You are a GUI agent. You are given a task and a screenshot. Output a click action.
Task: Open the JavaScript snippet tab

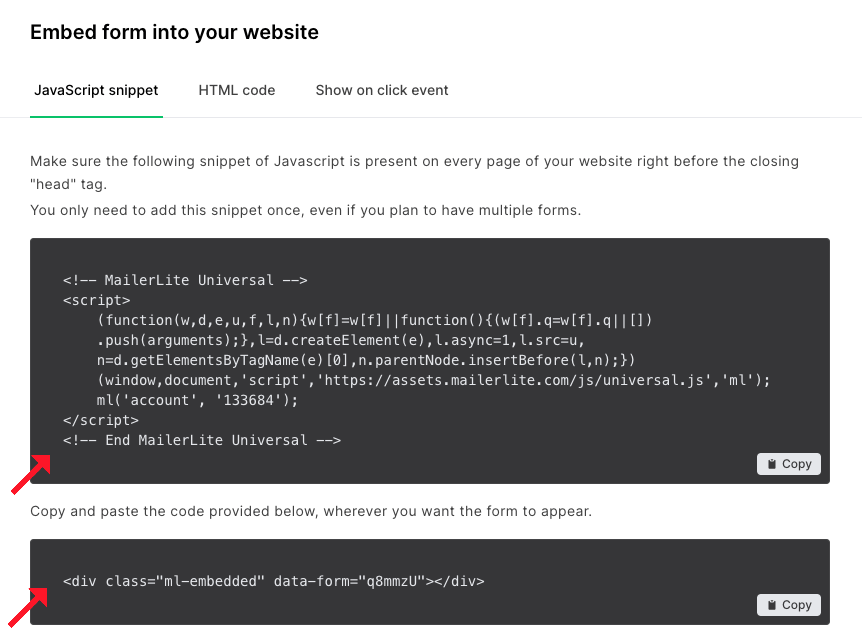pyautogui.click(x=96, y=90)
